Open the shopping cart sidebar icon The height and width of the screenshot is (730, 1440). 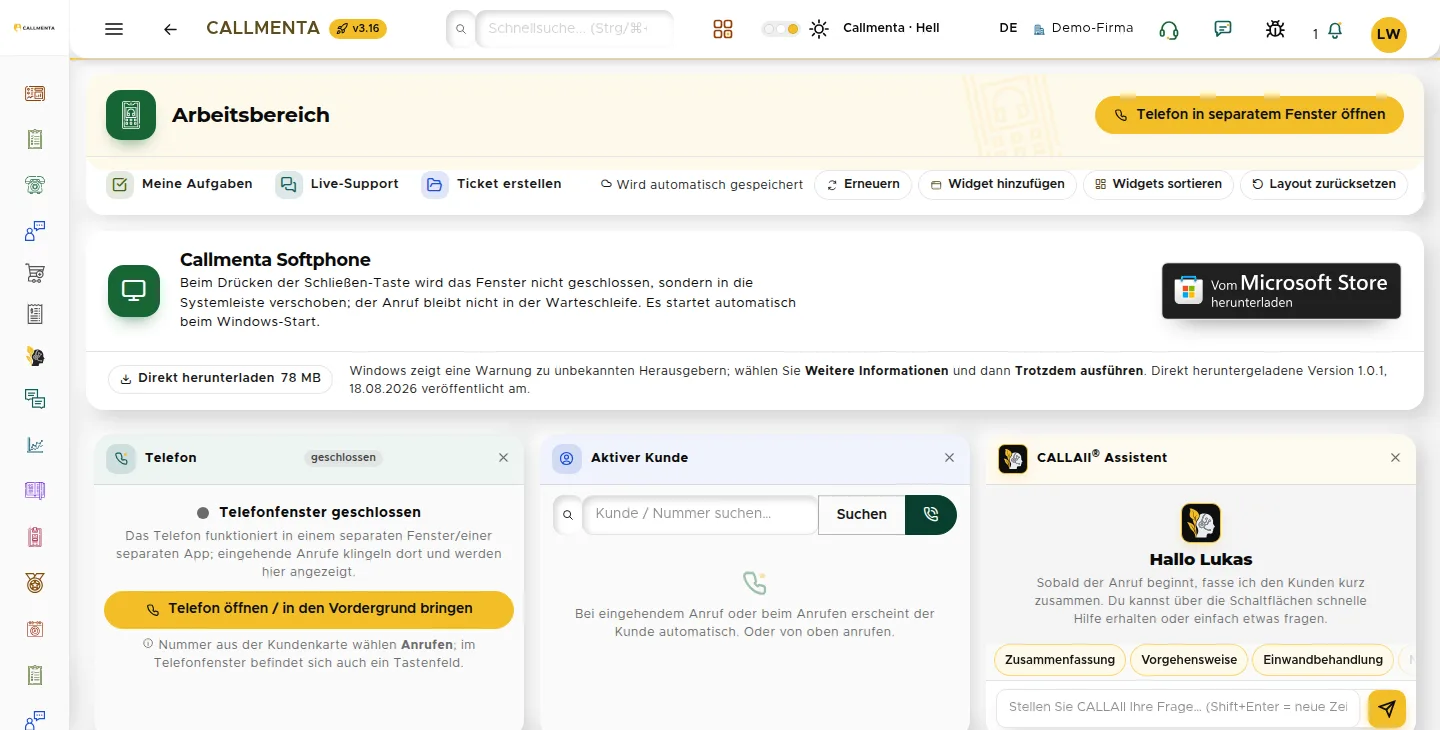pyautogui.click(x=35, y=273)
